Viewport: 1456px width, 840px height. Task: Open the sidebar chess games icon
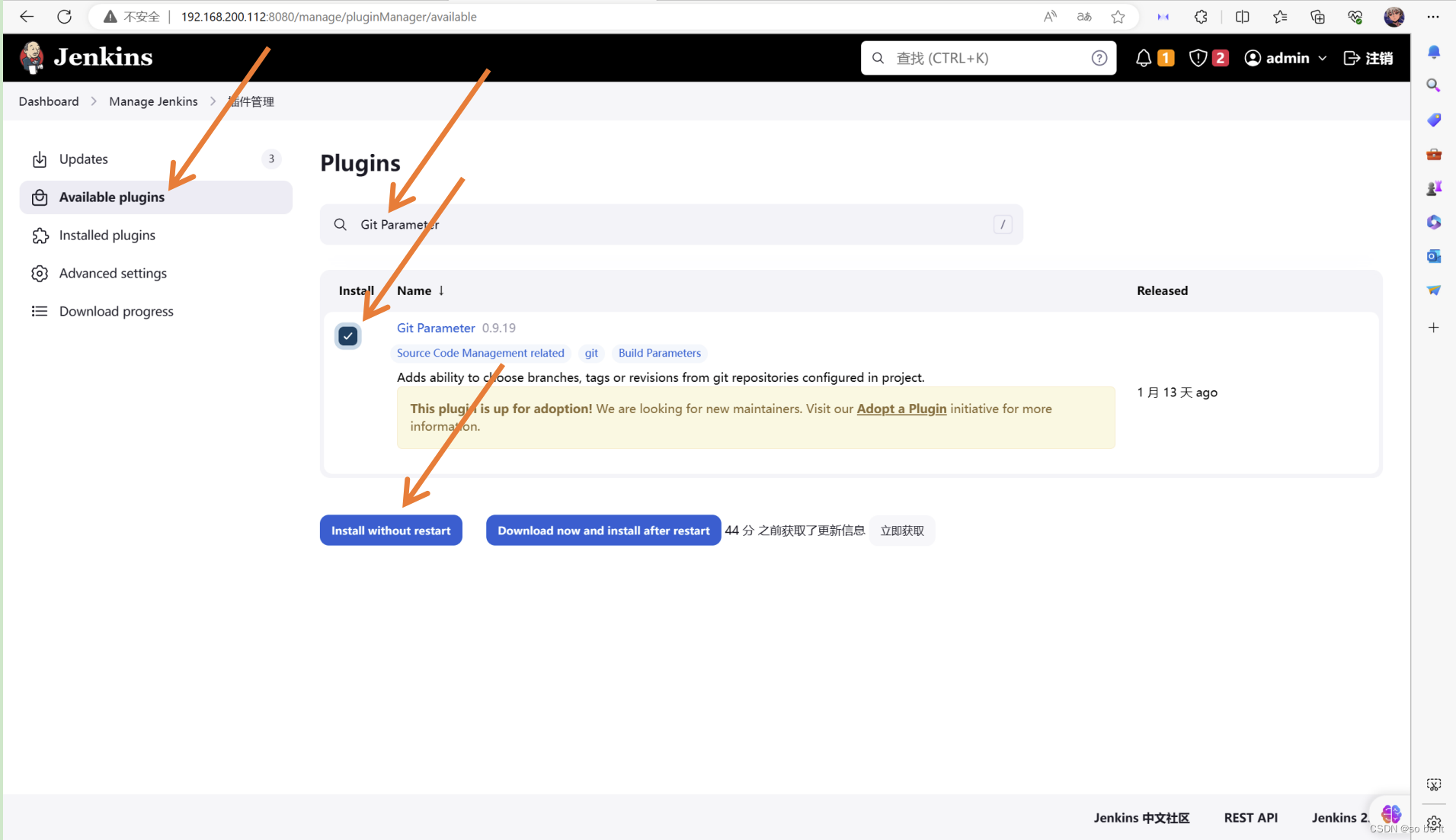click(x=1433, y=188)
